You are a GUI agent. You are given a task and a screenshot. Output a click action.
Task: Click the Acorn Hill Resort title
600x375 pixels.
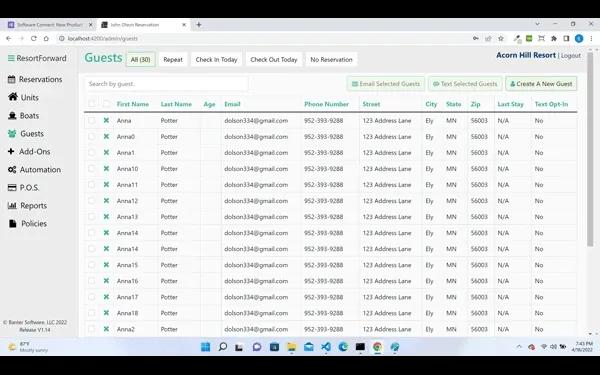[x=526, y=55]
